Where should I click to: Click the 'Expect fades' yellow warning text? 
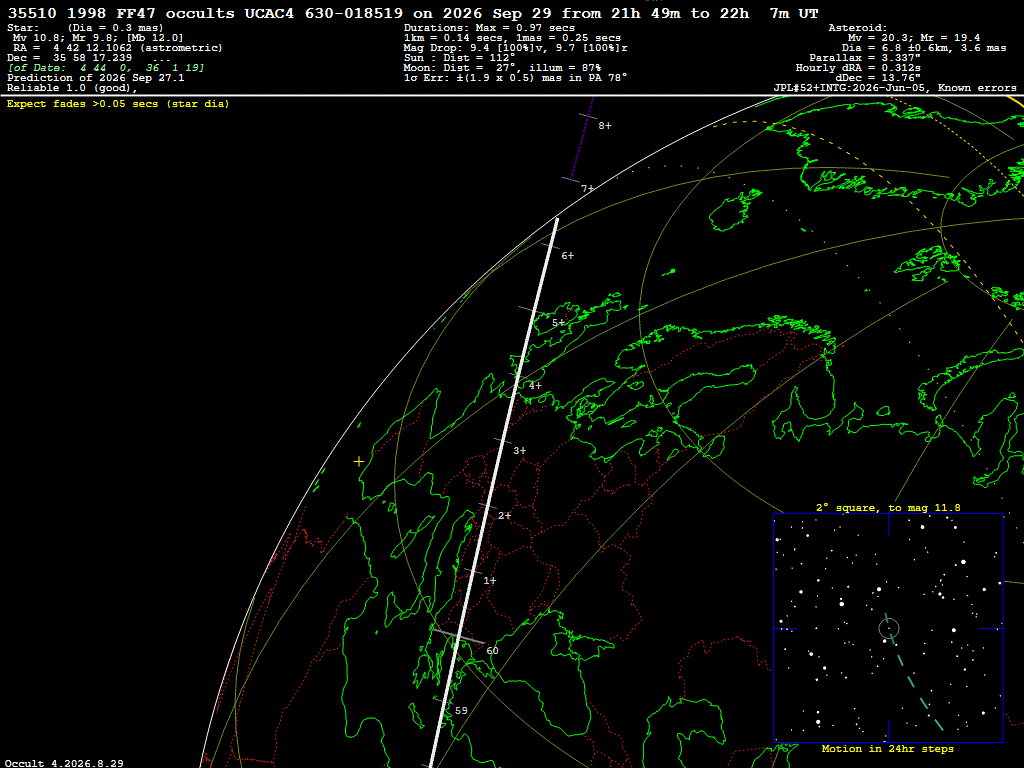point(118,104)
